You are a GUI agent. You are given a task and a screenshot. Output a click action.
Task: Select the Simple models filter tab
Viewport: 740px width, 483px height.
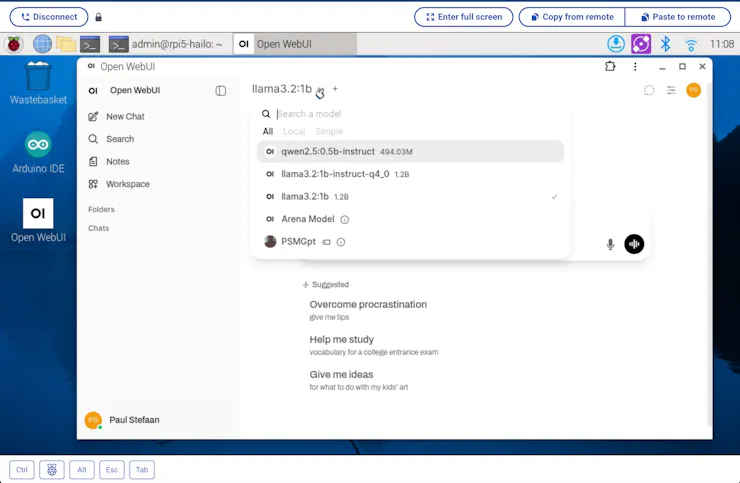(329, 131)
